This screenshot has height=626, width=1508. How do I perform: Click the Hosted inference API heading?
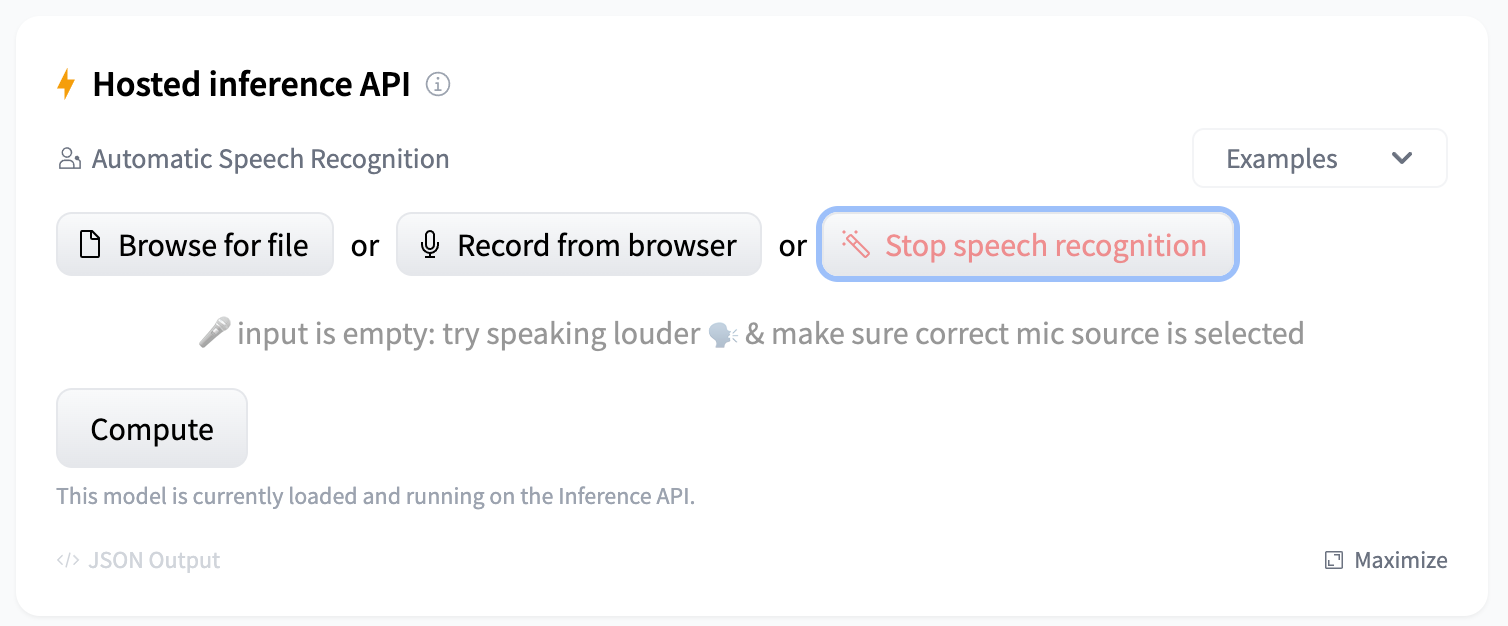point(251,84)
